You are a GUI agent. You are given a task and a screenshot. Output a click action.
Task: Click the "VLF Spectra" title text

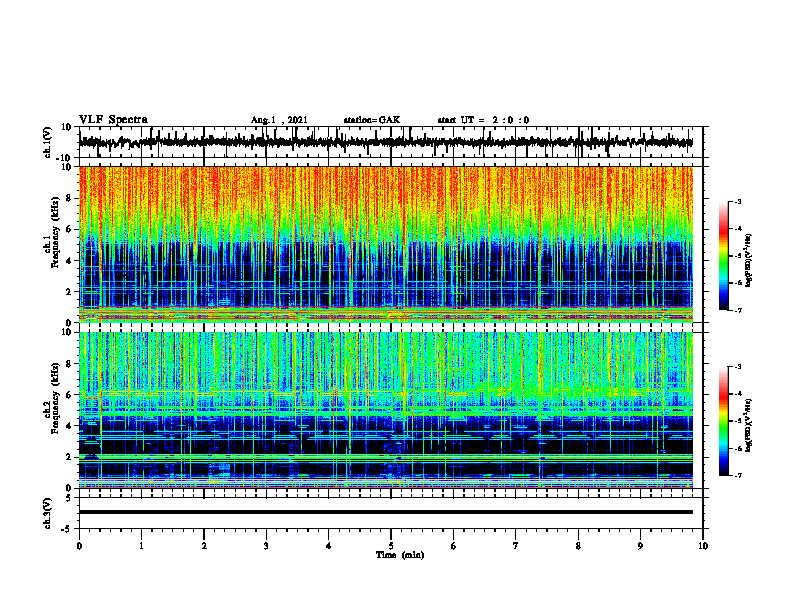(113, 120)
